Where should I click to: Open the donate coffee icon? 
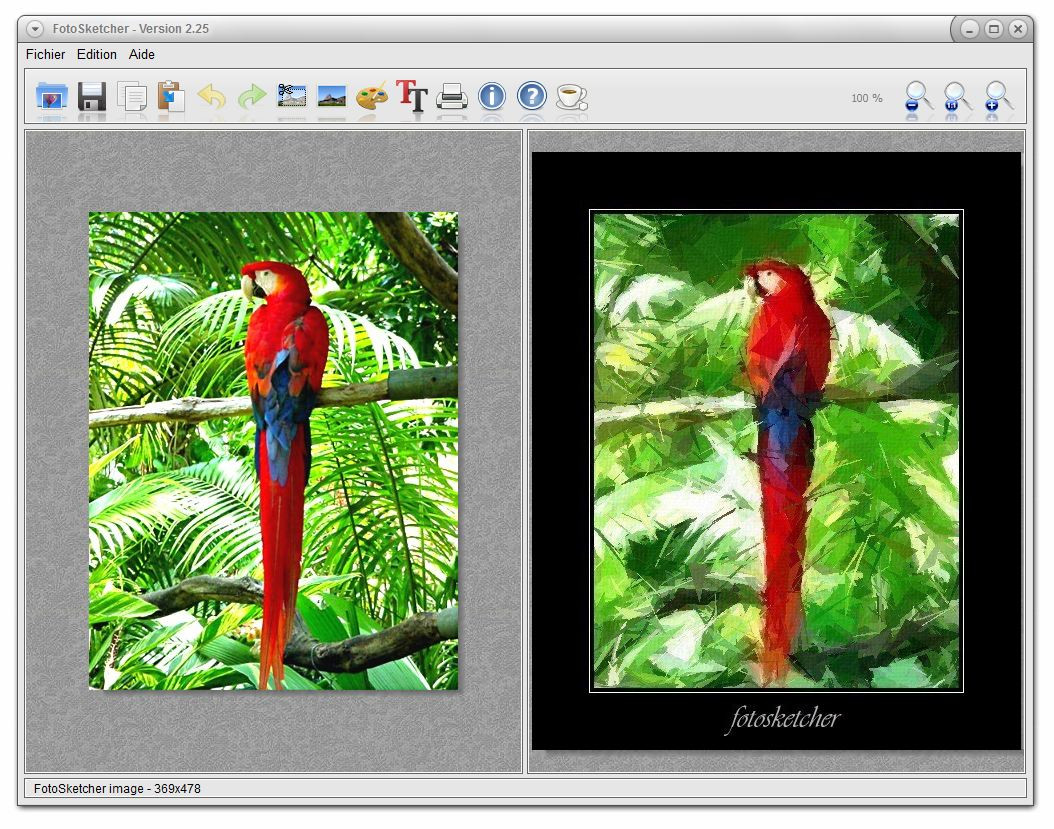click(x=570, y=96)
